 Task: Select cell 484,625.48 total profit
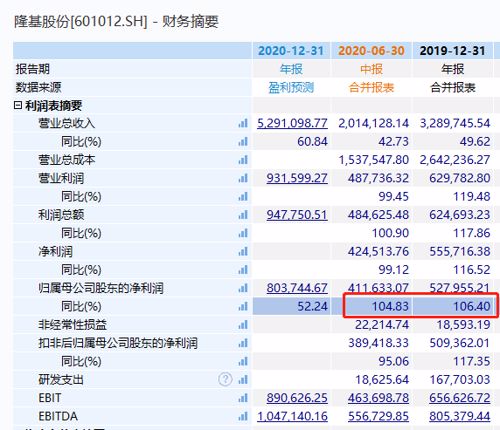coord(378,215)
